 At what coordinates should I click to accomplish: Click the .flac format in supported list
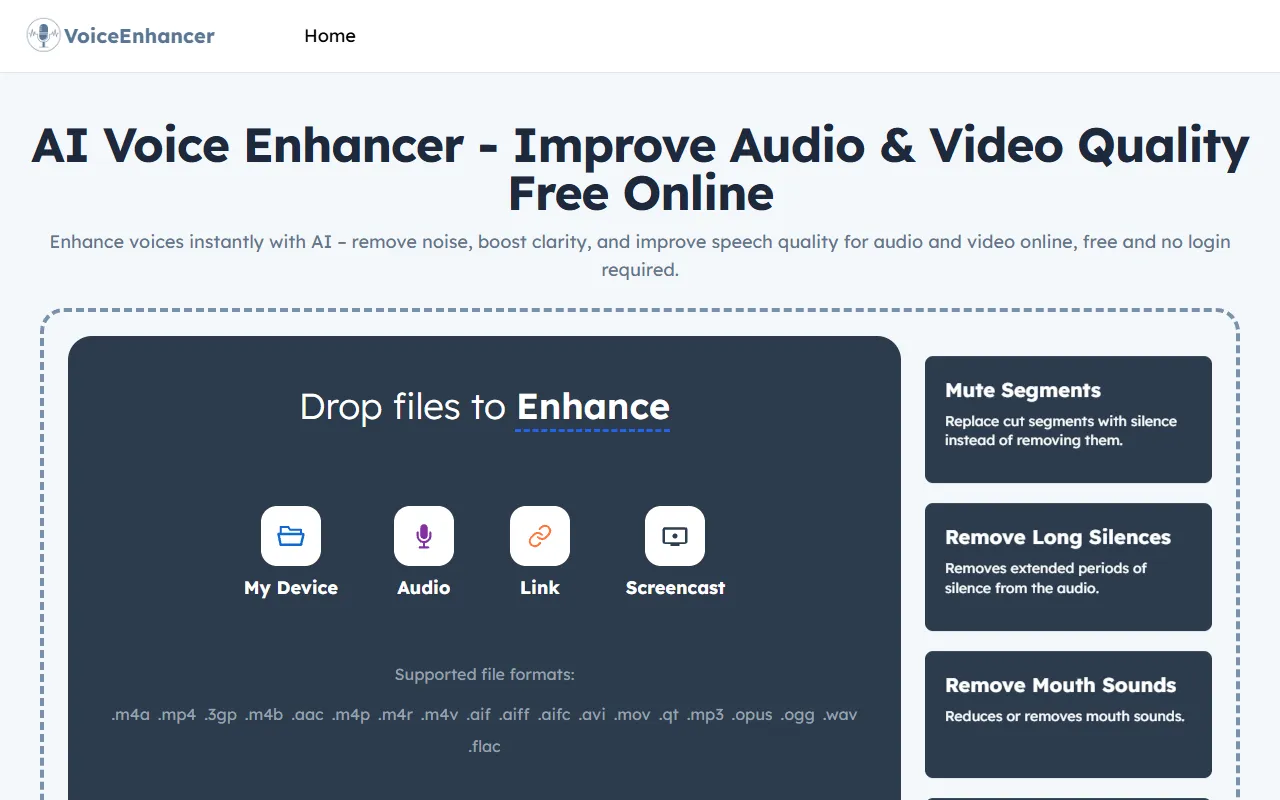coord(485,747)
